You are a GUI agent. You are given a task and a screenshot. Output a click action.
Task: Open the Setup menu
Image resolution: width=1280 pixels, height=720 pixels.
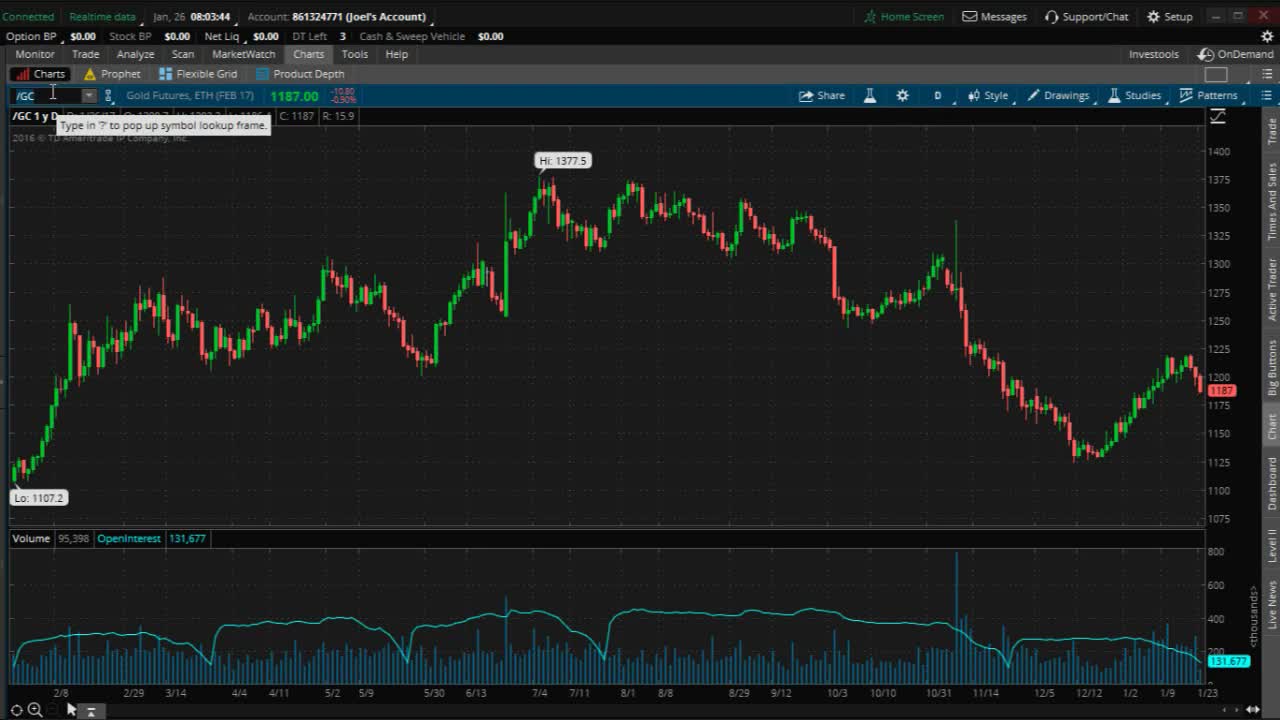(1170, 16)
